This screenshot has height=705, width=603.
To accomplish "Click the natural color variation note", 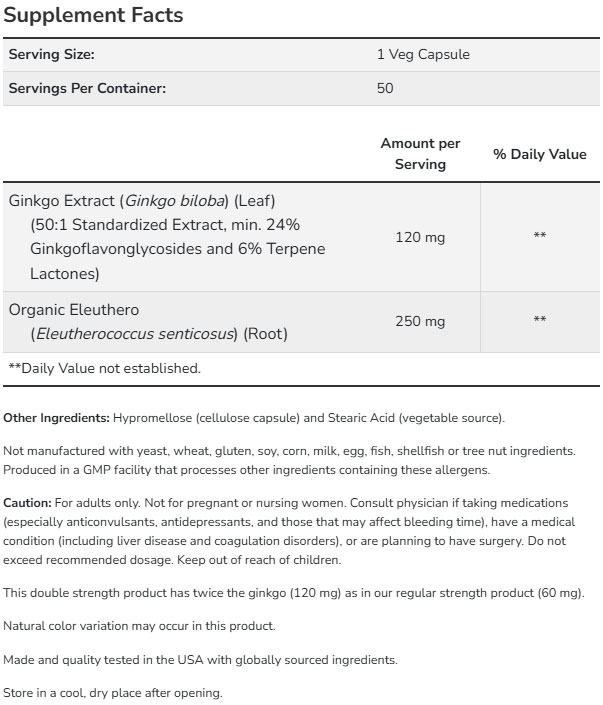I will click(139, 626).
